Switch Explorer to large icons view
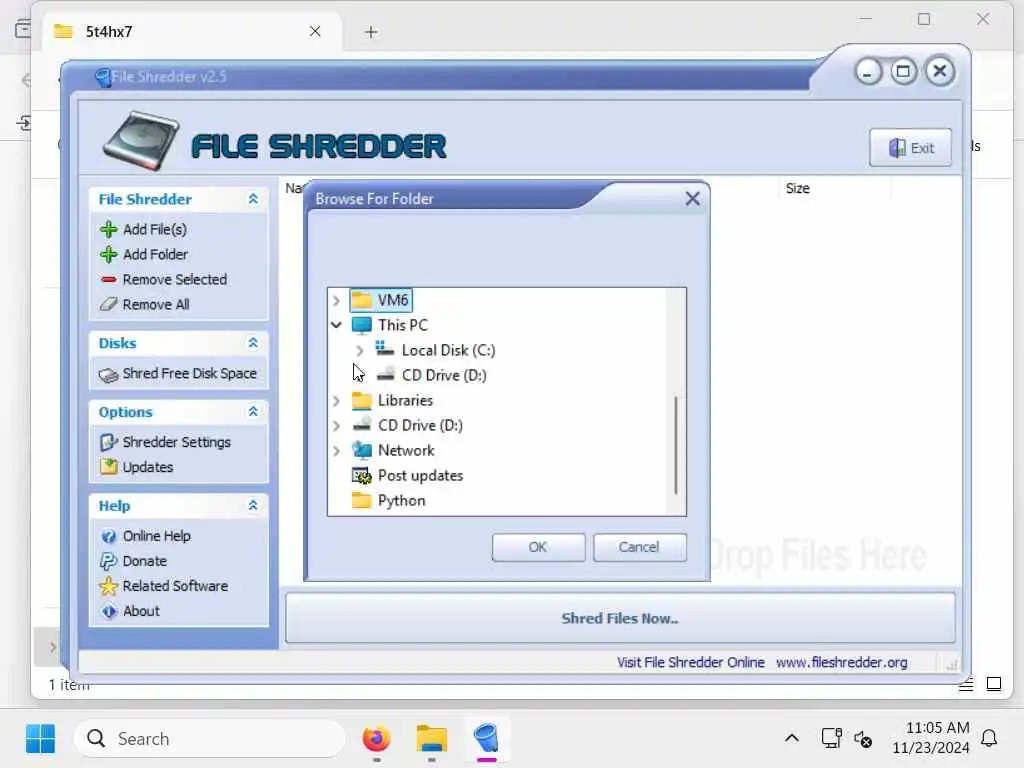Image resolution: width=1024 pixels, height=768 pixels. click(x=994, y=684)
